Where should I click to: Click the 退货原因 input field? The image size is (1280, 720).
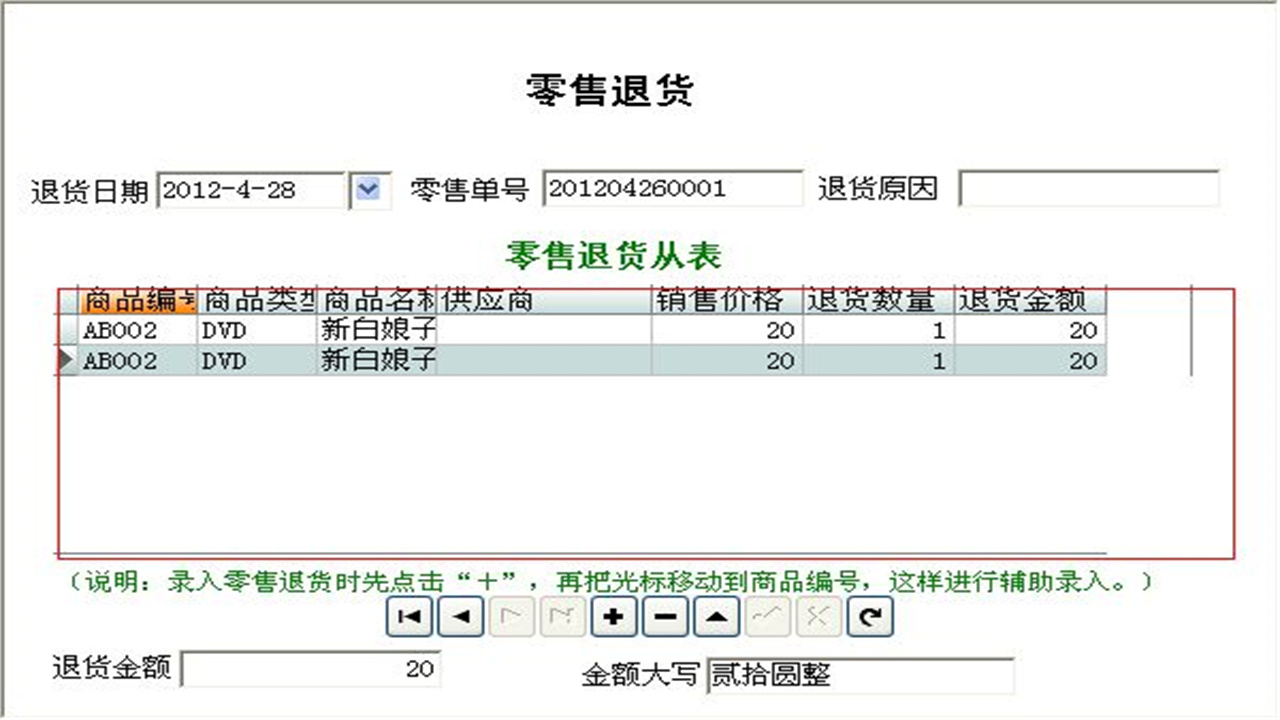pyautogui.click(x=1088, y=190)
